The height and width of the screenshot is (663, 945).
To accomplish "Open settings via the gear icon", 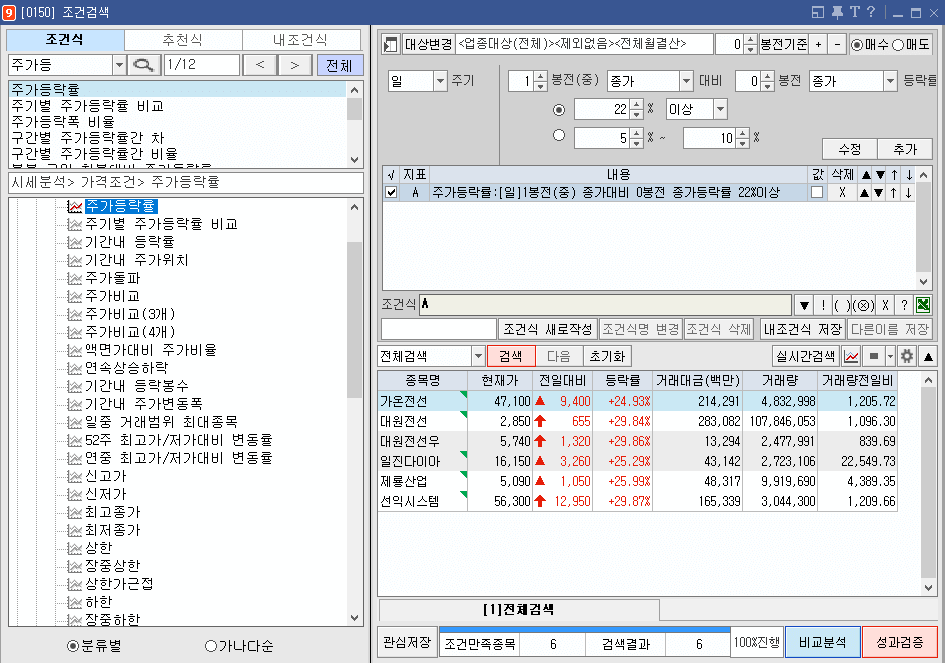I will pos(906,356).
